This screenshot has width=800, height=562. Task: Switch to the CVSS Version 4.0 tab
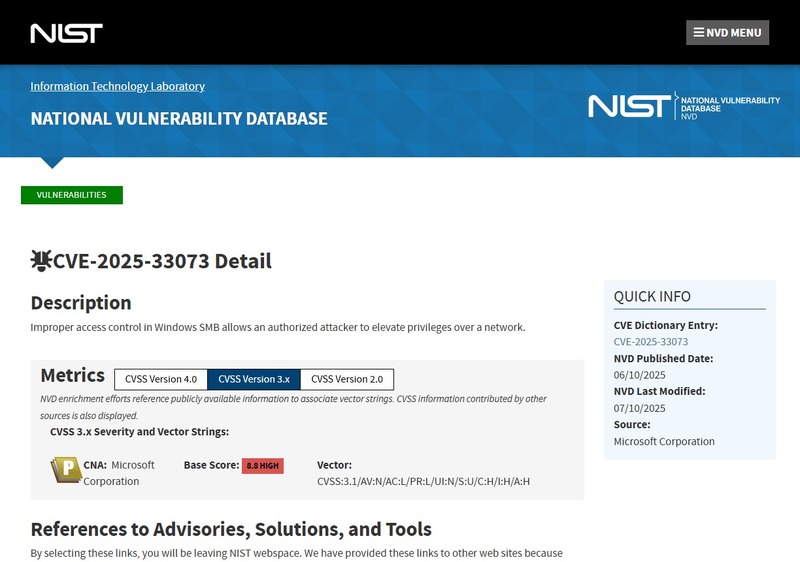click(161, 379)
